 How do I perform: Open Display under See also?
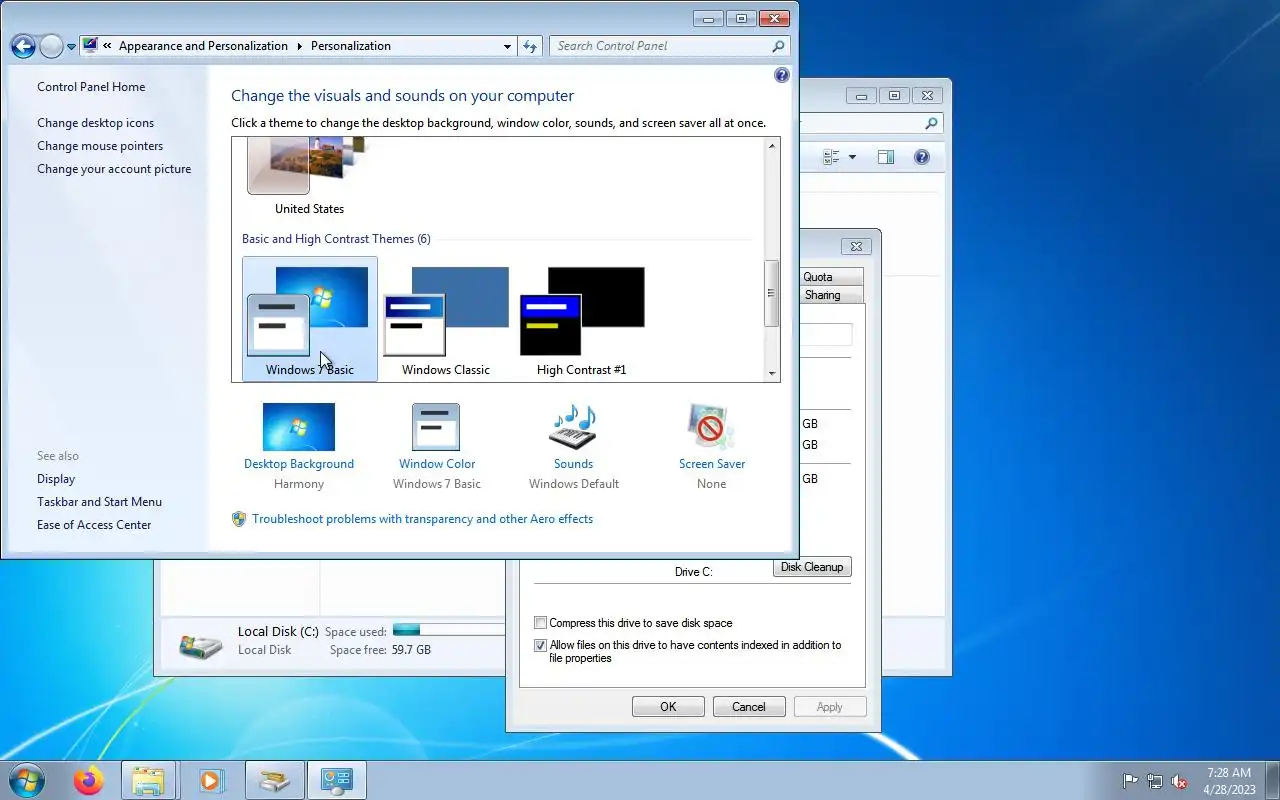[56, 479]
